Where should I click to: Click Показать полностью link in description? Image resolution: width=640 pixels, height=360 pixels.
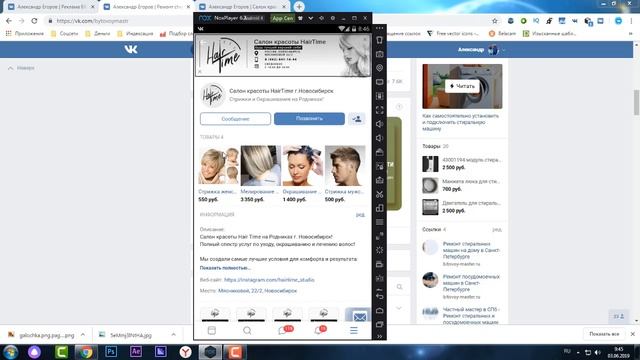click(x=225, y=268)
